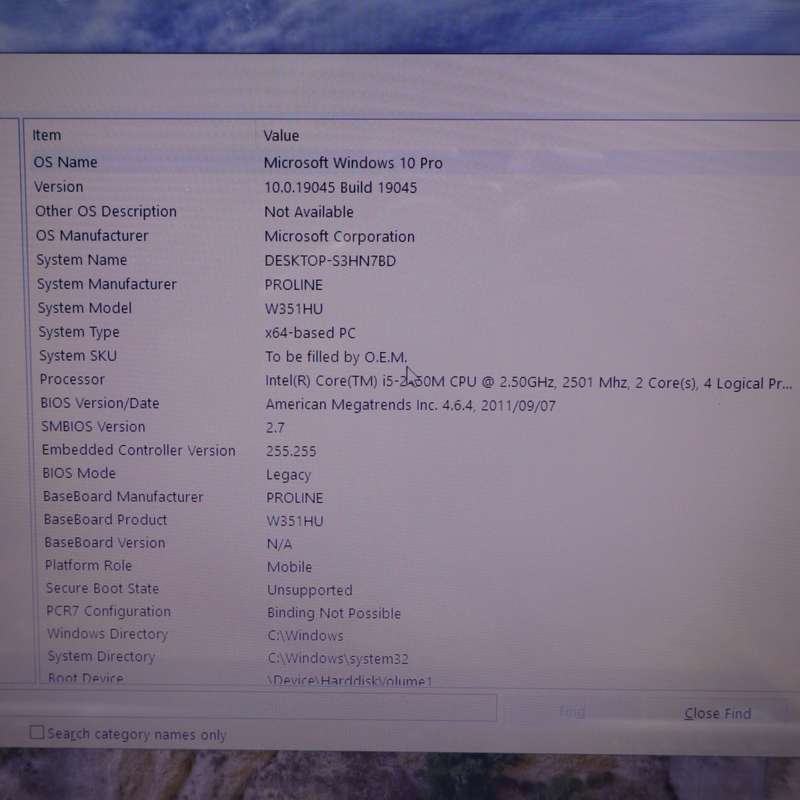Select '10.0.19045 Build 19045' value

[340, 187]
